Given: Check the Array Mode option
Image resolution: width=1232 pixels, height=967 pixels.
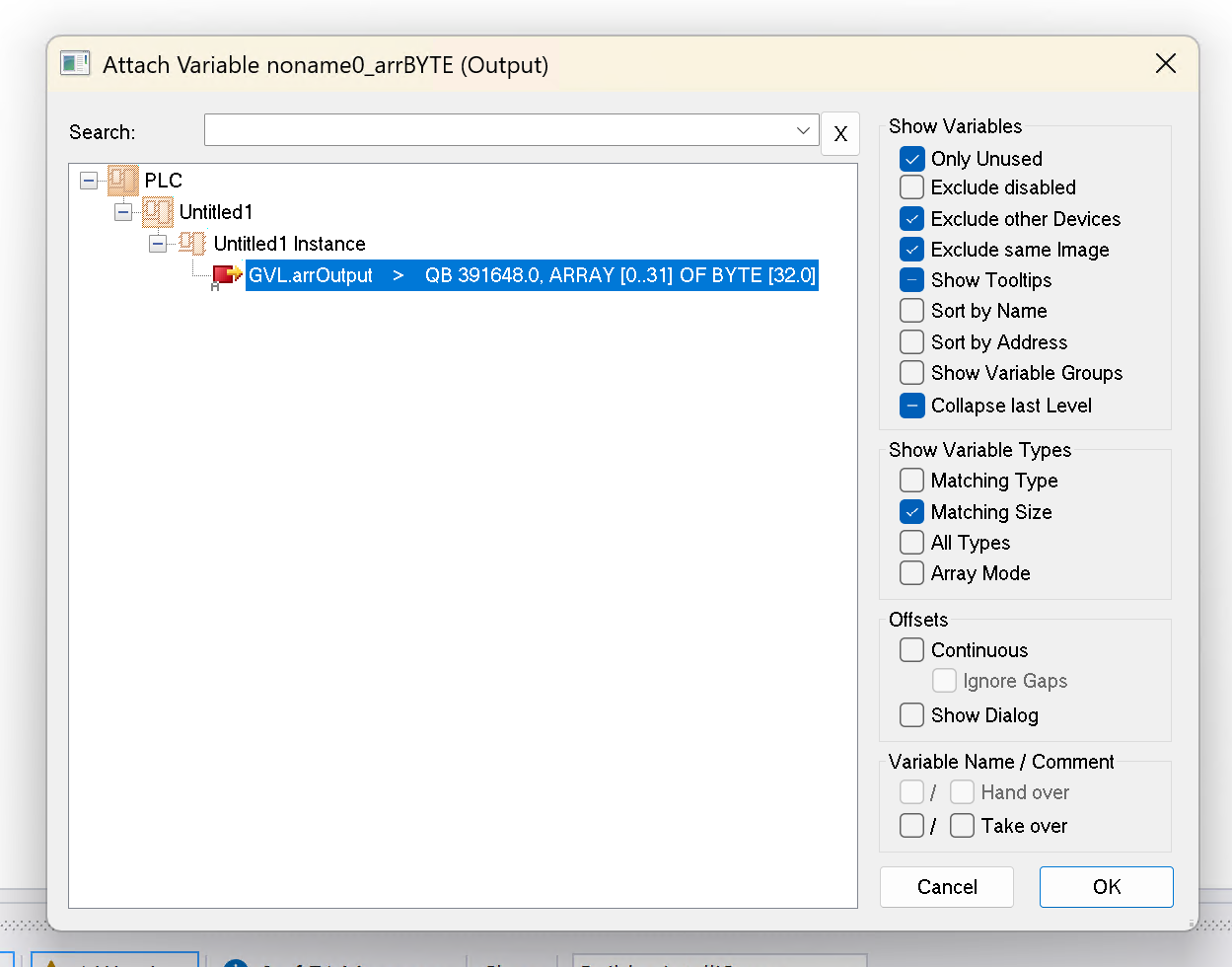Looking at the screenshot, I should (912, 573).
